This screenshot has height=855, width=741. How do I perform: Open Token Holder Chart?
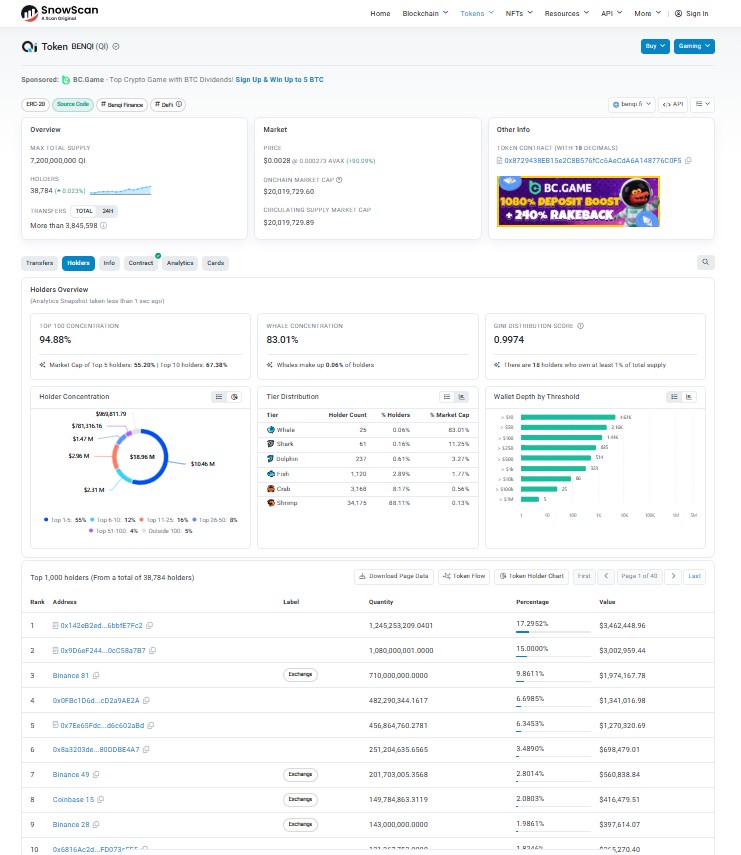pos(532,576)
